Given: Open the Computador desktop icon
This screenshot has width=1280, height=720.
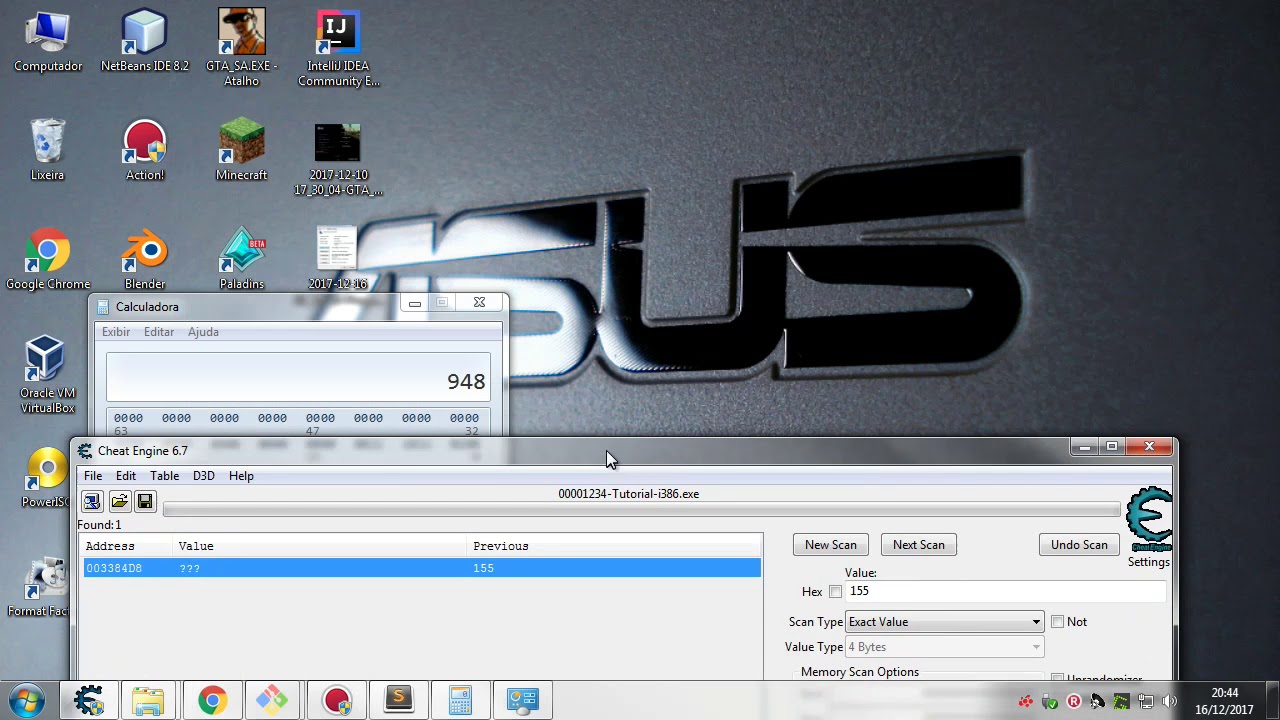Looking at the screenshot, I should (x=48, y=41).
